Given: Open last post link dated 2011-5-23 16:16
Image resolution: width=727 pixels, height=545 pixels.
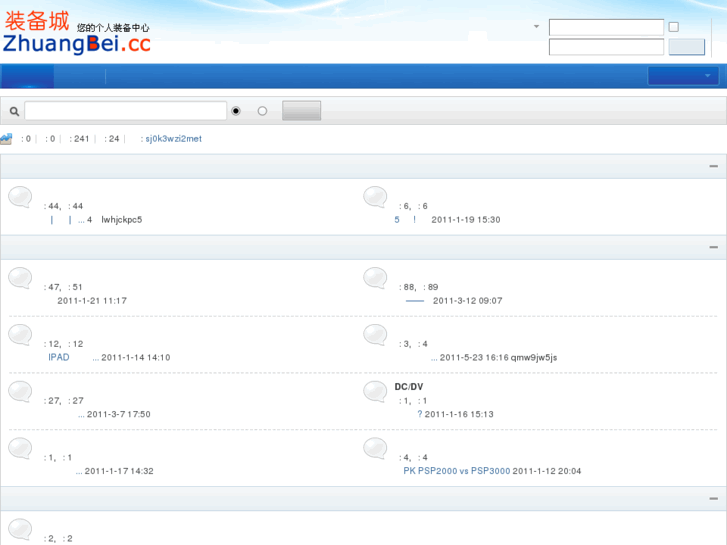Looking at the screenshot, I should click(434, 357).
